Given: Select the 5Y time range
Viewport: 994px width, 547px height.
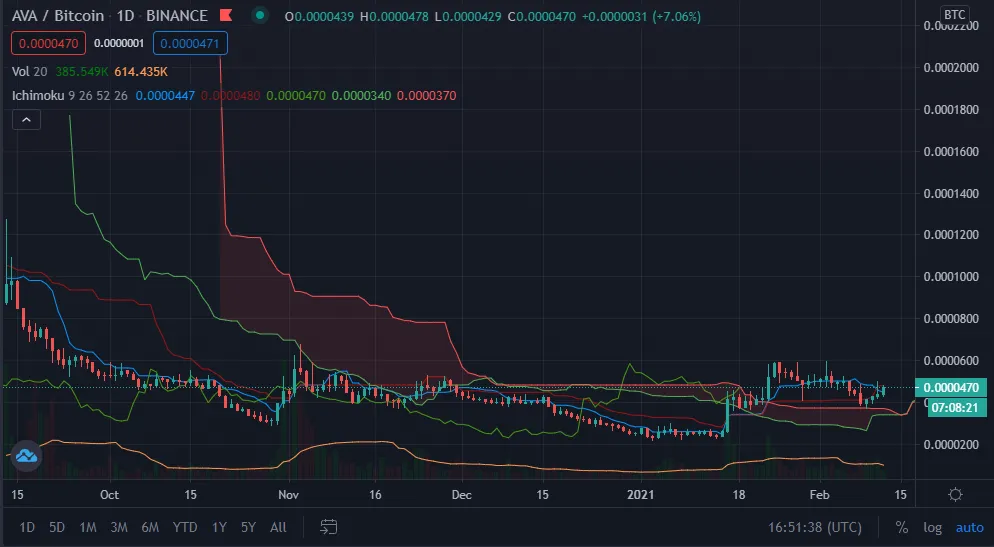Looking at the screenshot, I should click(x=248, y=527).
